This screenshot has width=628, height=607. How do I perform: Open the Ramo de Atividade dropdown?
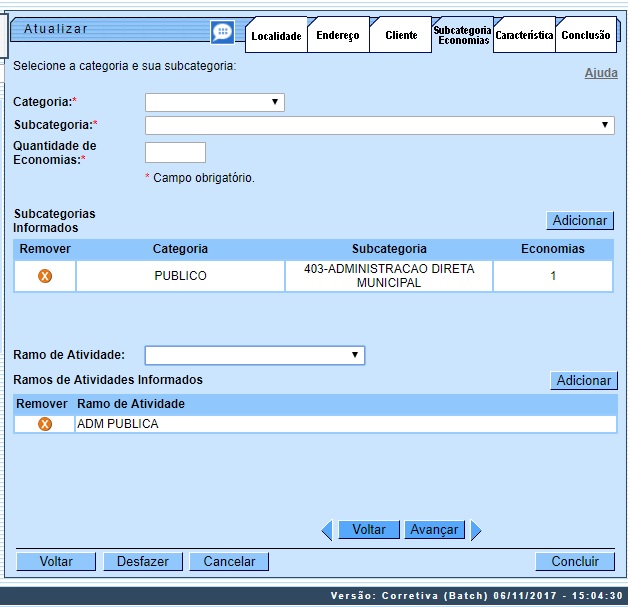(x=255, y=355)
